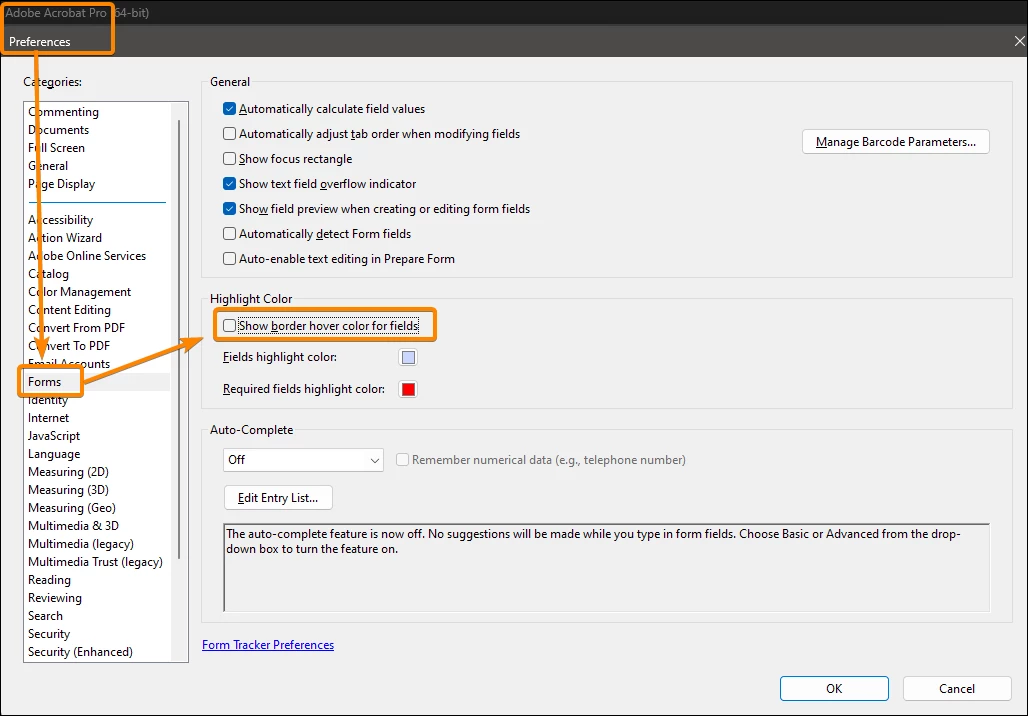Screen dimensions: 1028x716
Task: Check Show focus rectangle option
Action: (x=229, y=159)
